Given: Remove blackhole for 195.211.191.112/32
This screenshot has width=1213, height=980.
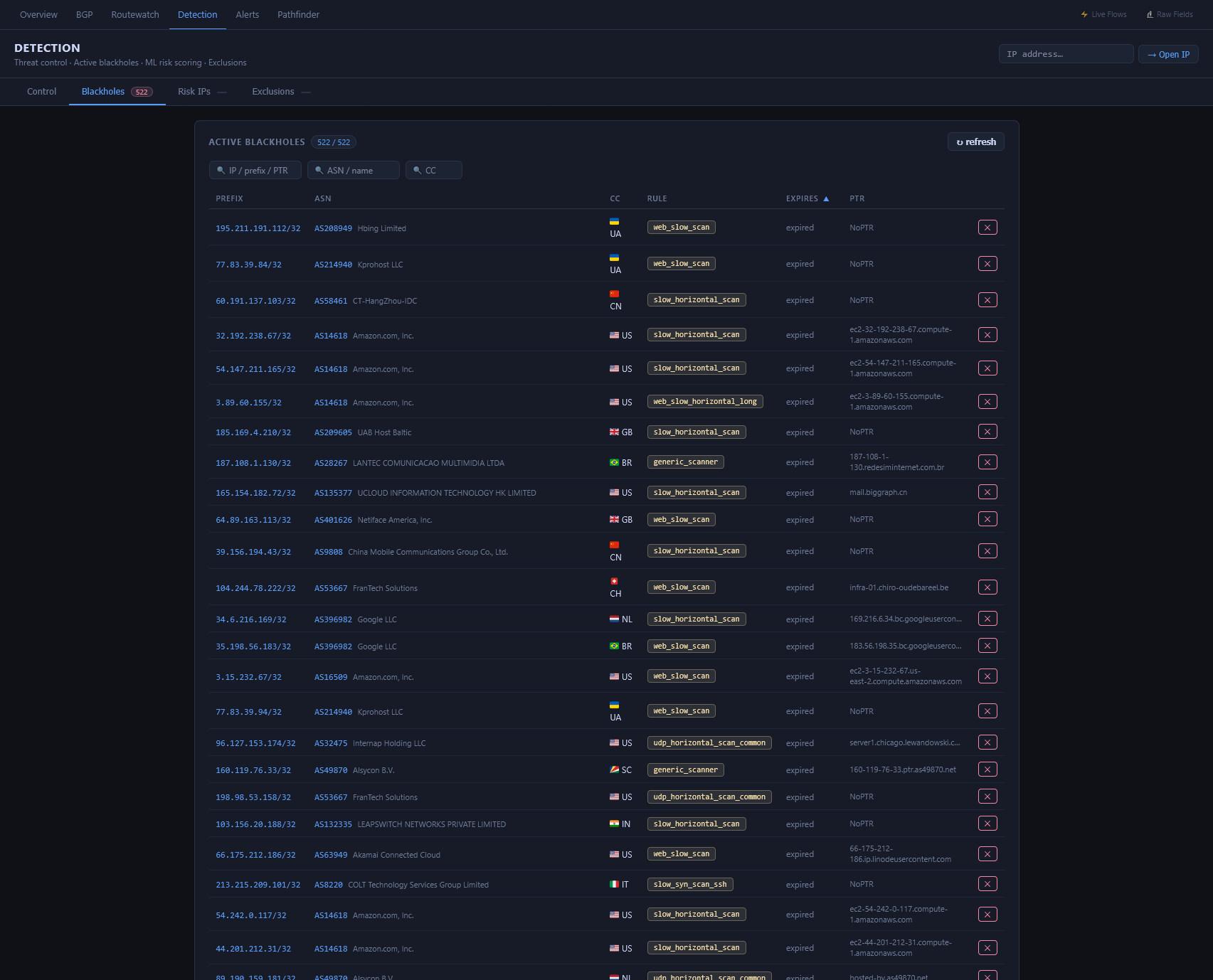Looking at the screenshot, I should pyautogui.click(x=987, y=228).
